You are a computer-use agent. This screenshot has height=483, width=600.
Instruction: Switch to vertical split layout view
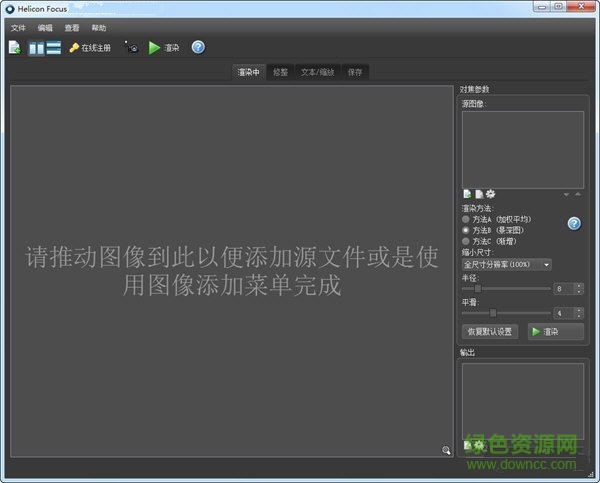tap(36, 47)
